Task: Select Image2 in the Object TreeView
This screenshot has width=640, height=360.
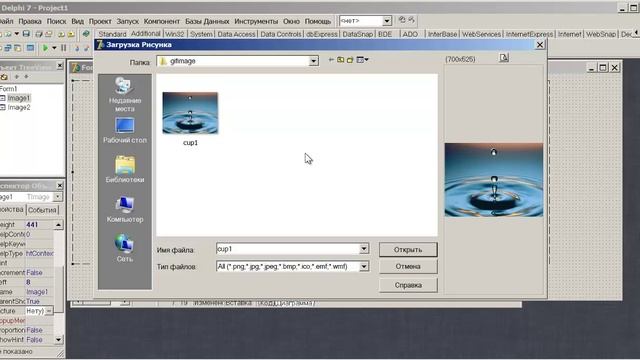Action: pyautogui.click(x=19, y=107)
